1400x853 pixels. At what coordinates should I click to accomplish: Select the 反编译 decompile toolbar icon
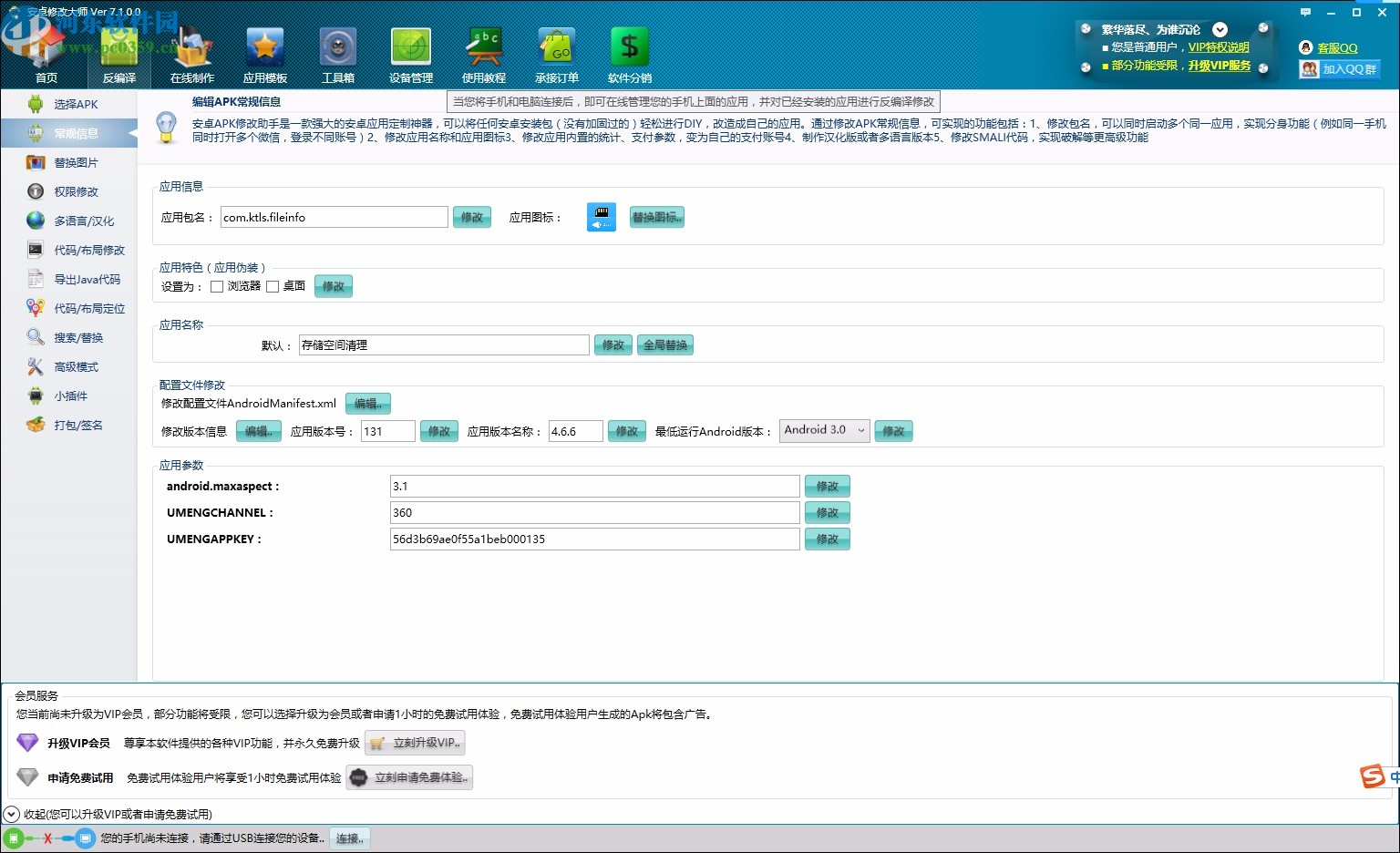[119, 55]
